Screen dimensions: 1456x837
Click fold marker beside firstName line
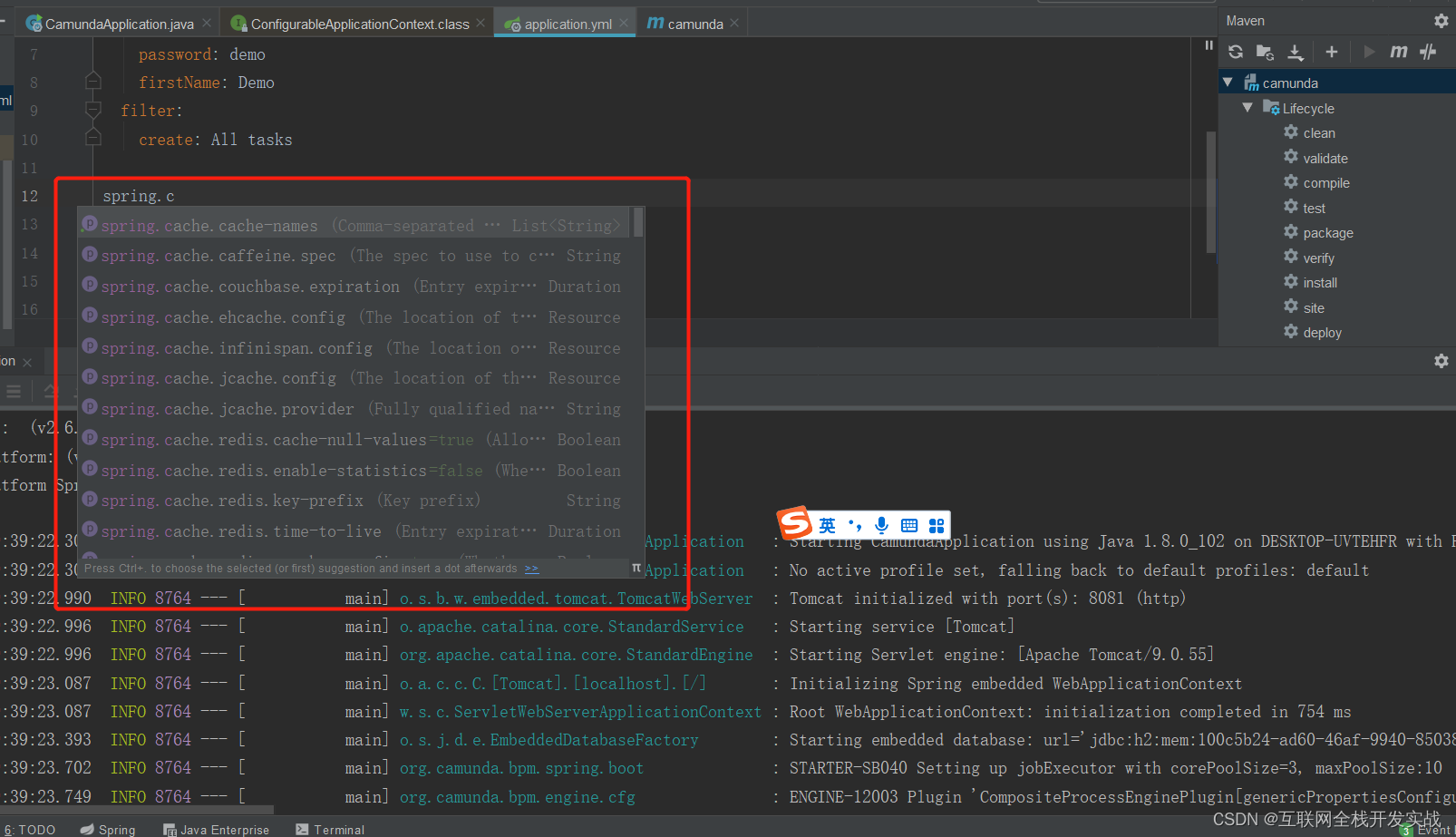click(x=92, y=82)
